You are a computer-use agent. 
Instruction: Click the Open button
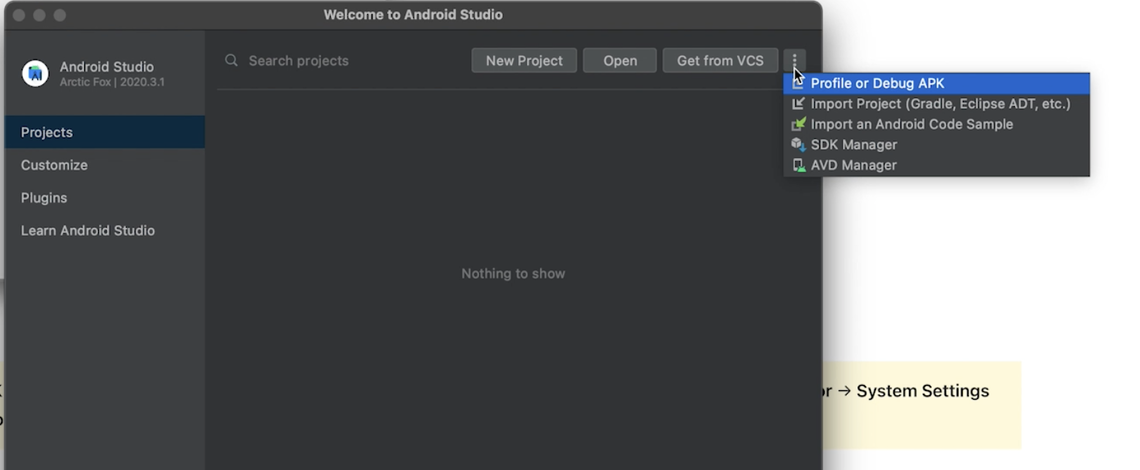[x=620, y=60]
